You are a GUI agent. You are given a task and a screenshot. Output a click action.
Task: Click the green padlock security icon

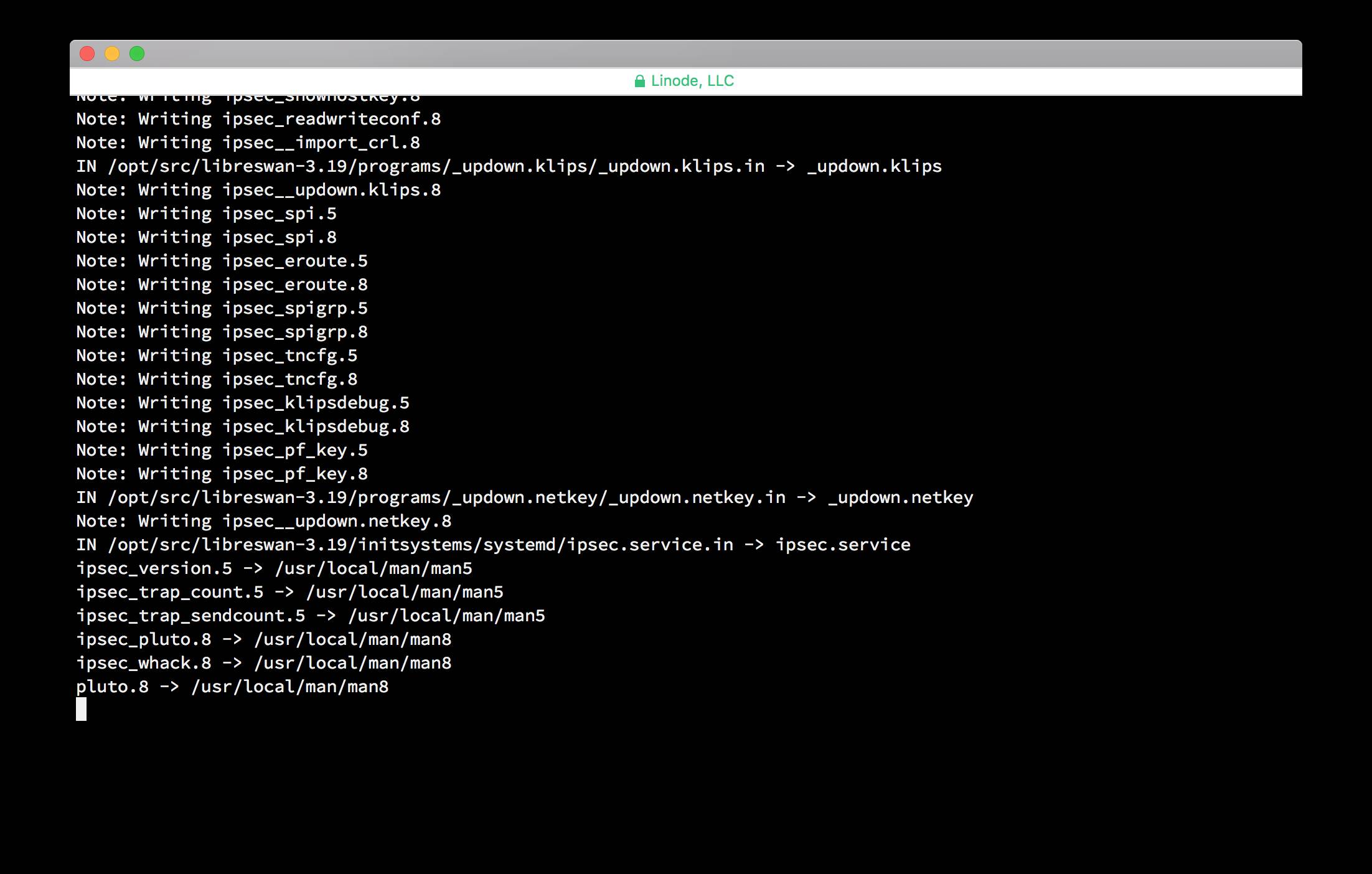[x=639, y=81]
